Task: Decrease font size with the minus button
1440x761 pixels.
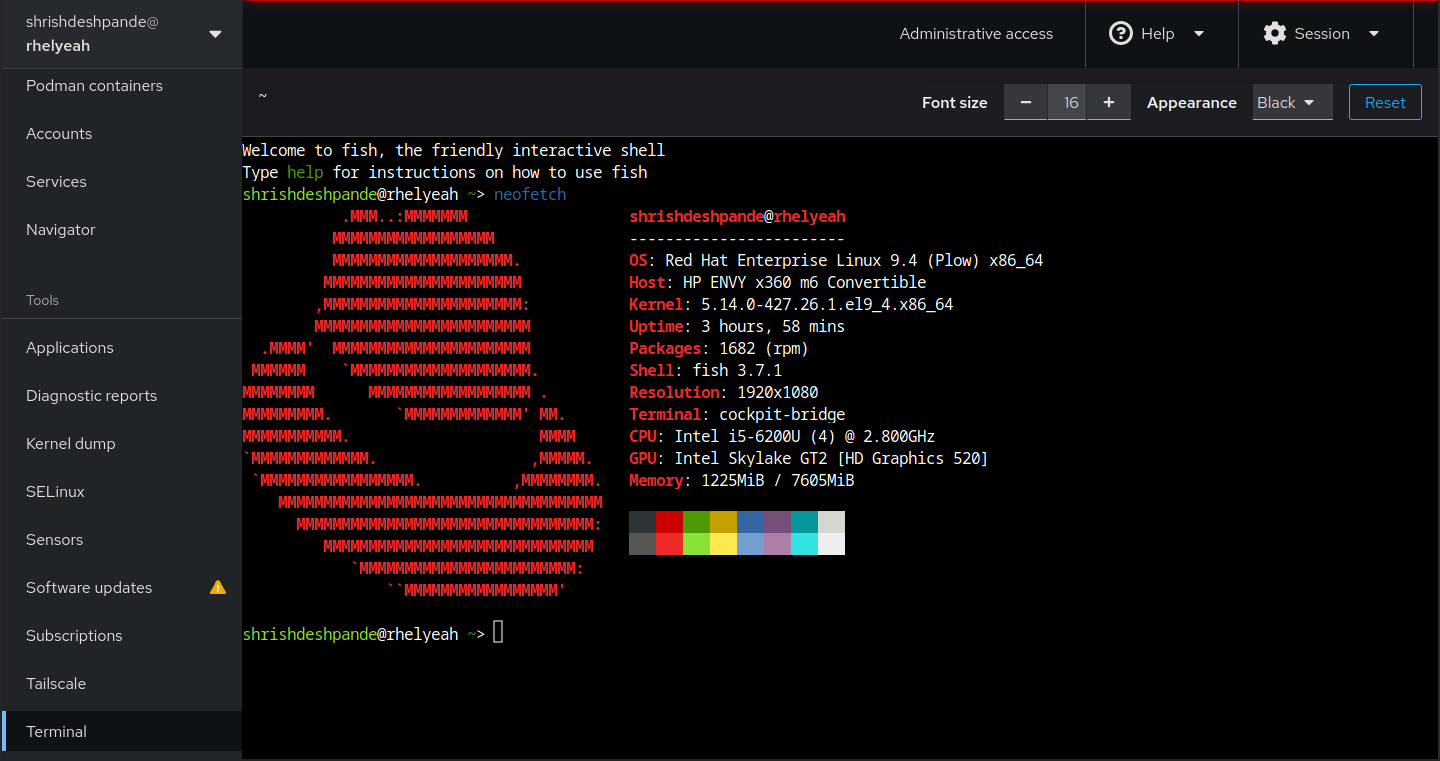Action: 1026,102
